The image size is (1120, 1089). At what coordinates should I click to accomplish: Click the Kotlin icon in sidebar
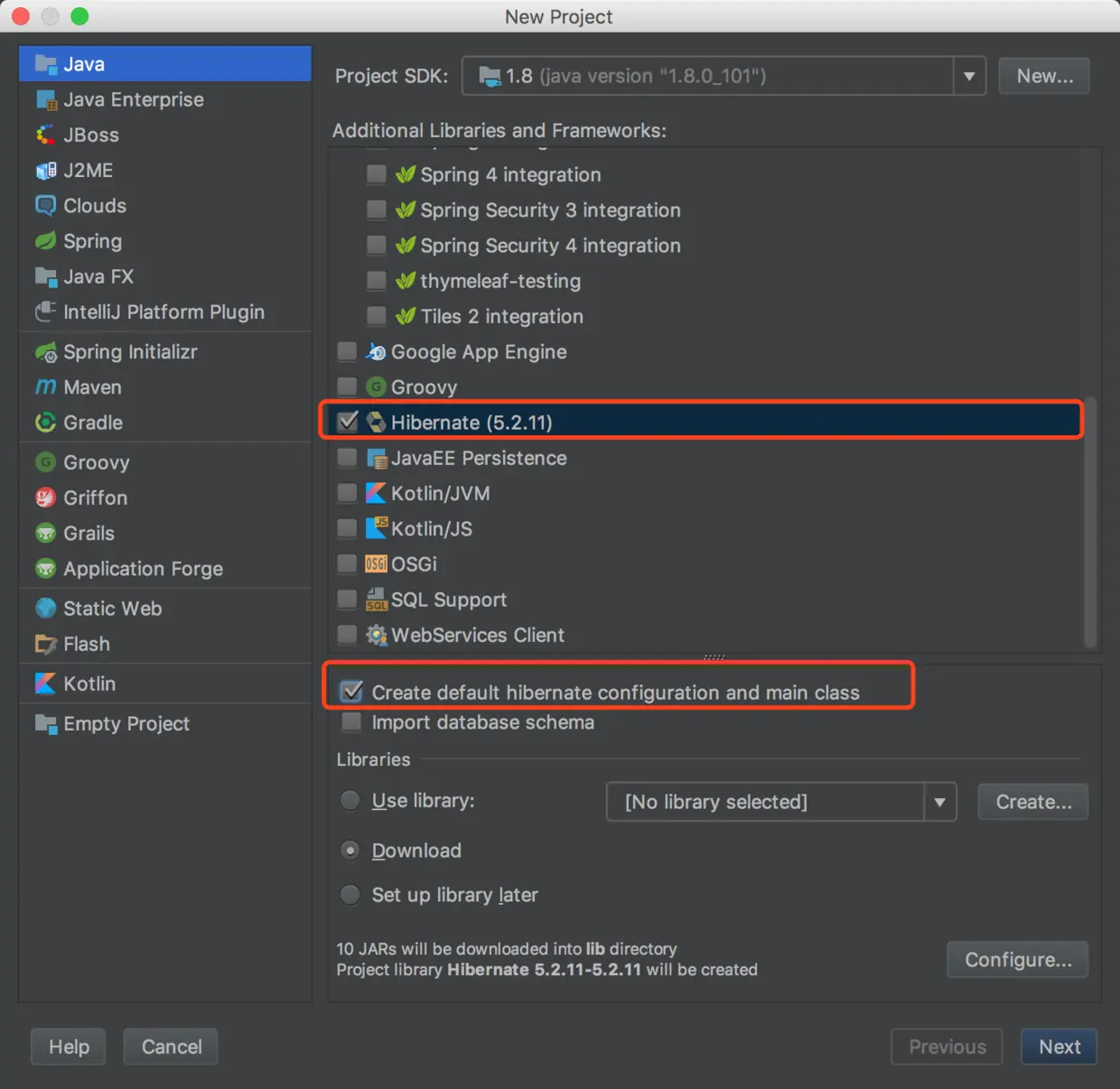pyautogui.click(x=45, y=684)
